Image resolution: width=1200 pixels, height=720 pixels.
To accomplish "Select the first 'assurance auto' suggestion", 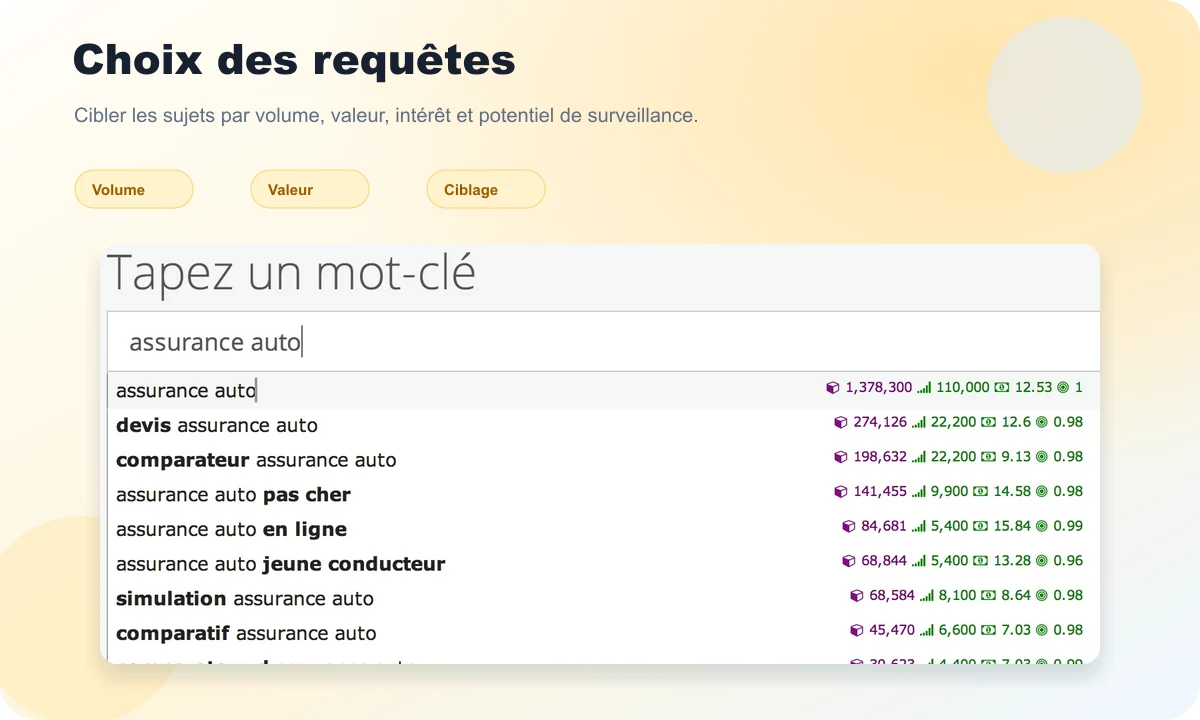I will pyautogui.click(x=603, y=390).
